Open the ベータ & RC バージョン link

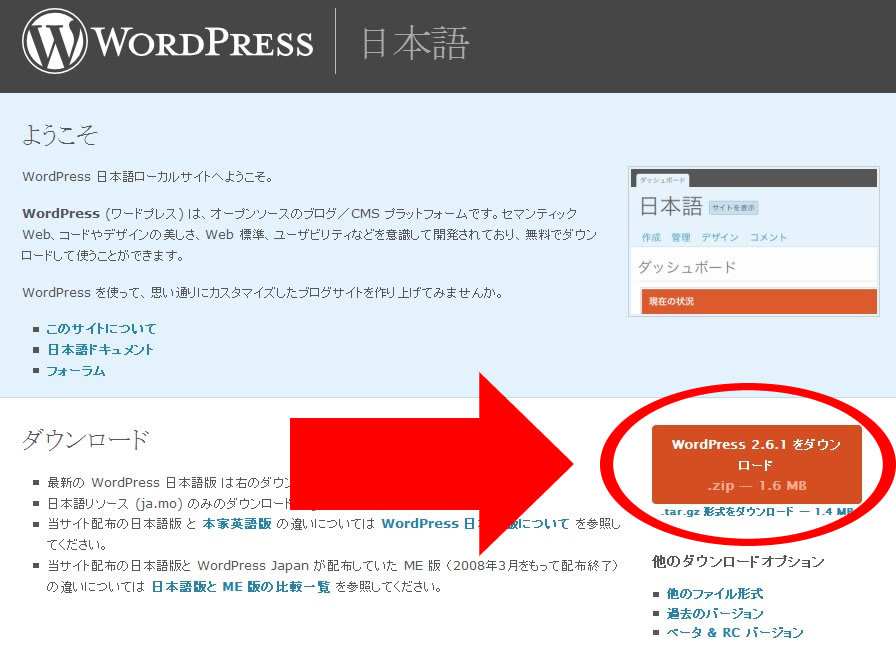click(734, 633)
